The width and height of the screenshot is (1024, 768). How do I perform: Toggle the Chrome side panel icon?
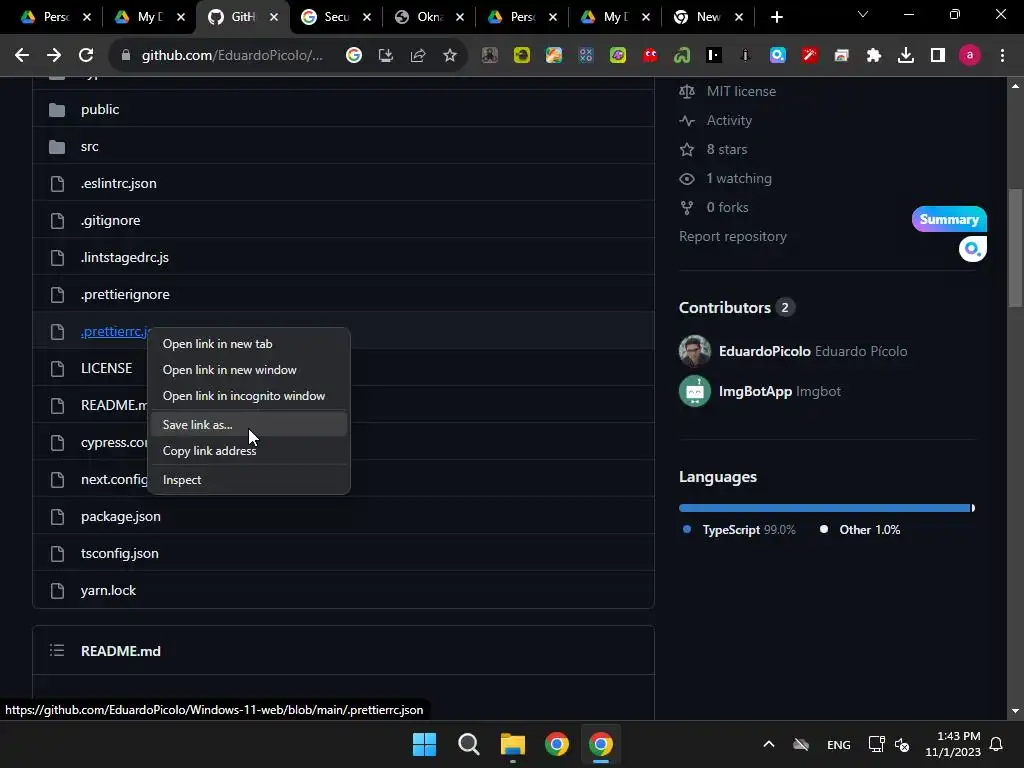(938, 56)
